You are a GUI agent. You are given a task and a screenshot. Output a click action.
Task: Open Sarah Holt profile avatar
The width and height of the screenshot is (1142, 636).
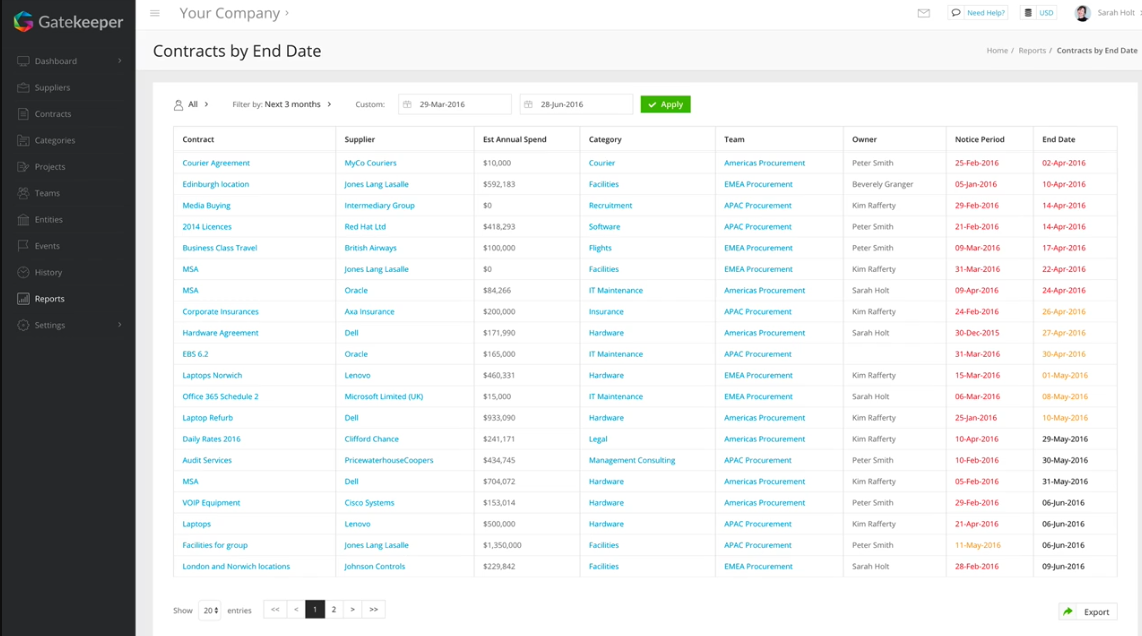click(1082, 13)
